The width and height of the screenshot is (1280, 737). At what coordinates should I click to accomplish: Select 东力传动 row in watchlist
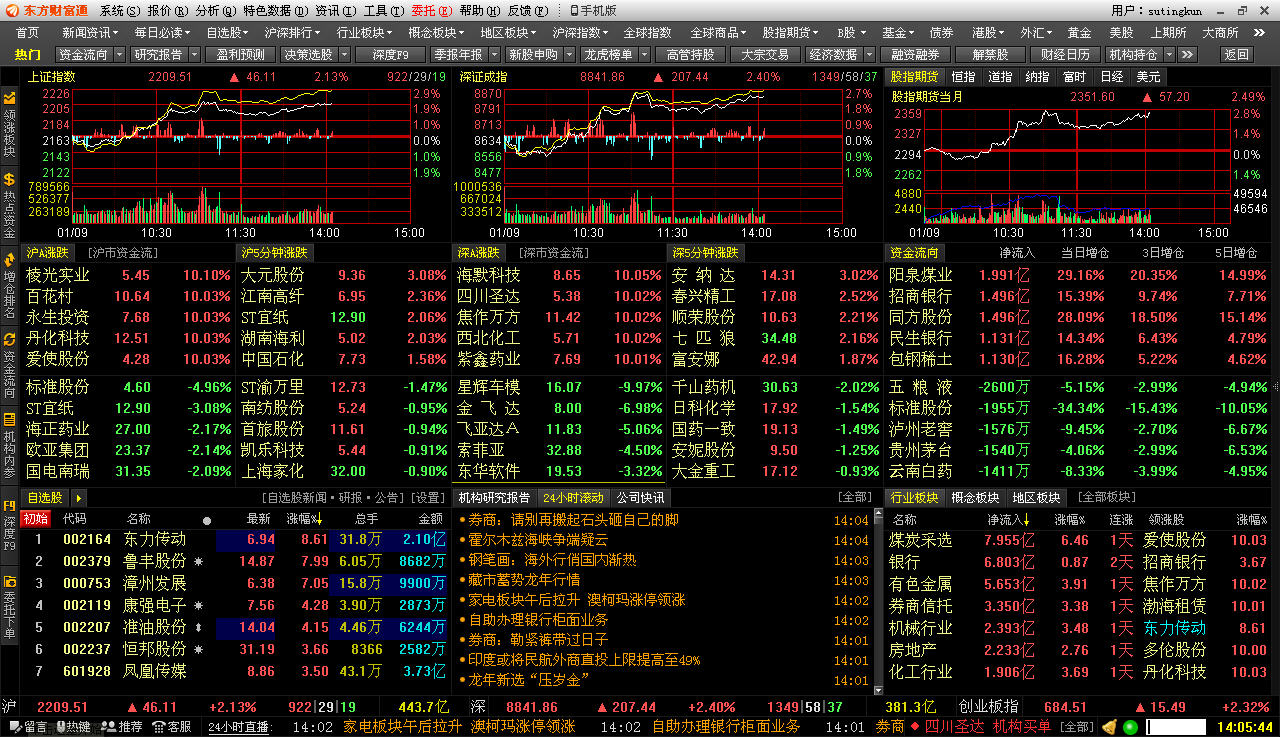click(x=234, y=539)
